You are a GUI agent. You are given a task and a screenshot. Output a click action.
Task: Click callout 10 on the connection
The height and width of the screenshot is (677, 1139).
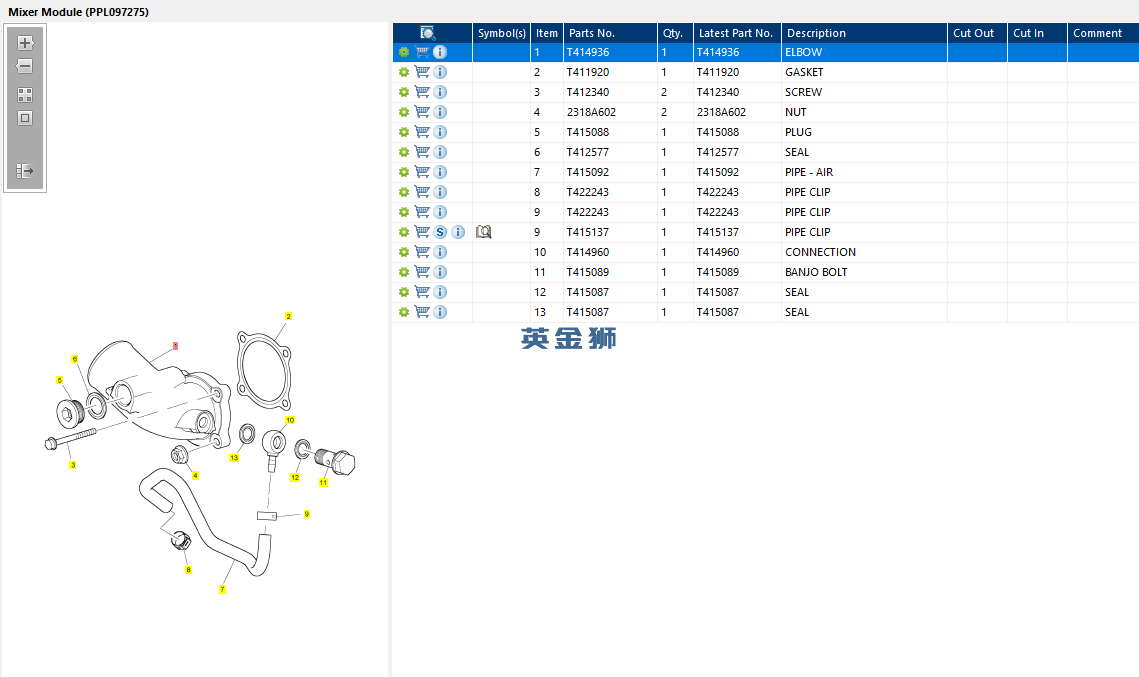point(290,421)
